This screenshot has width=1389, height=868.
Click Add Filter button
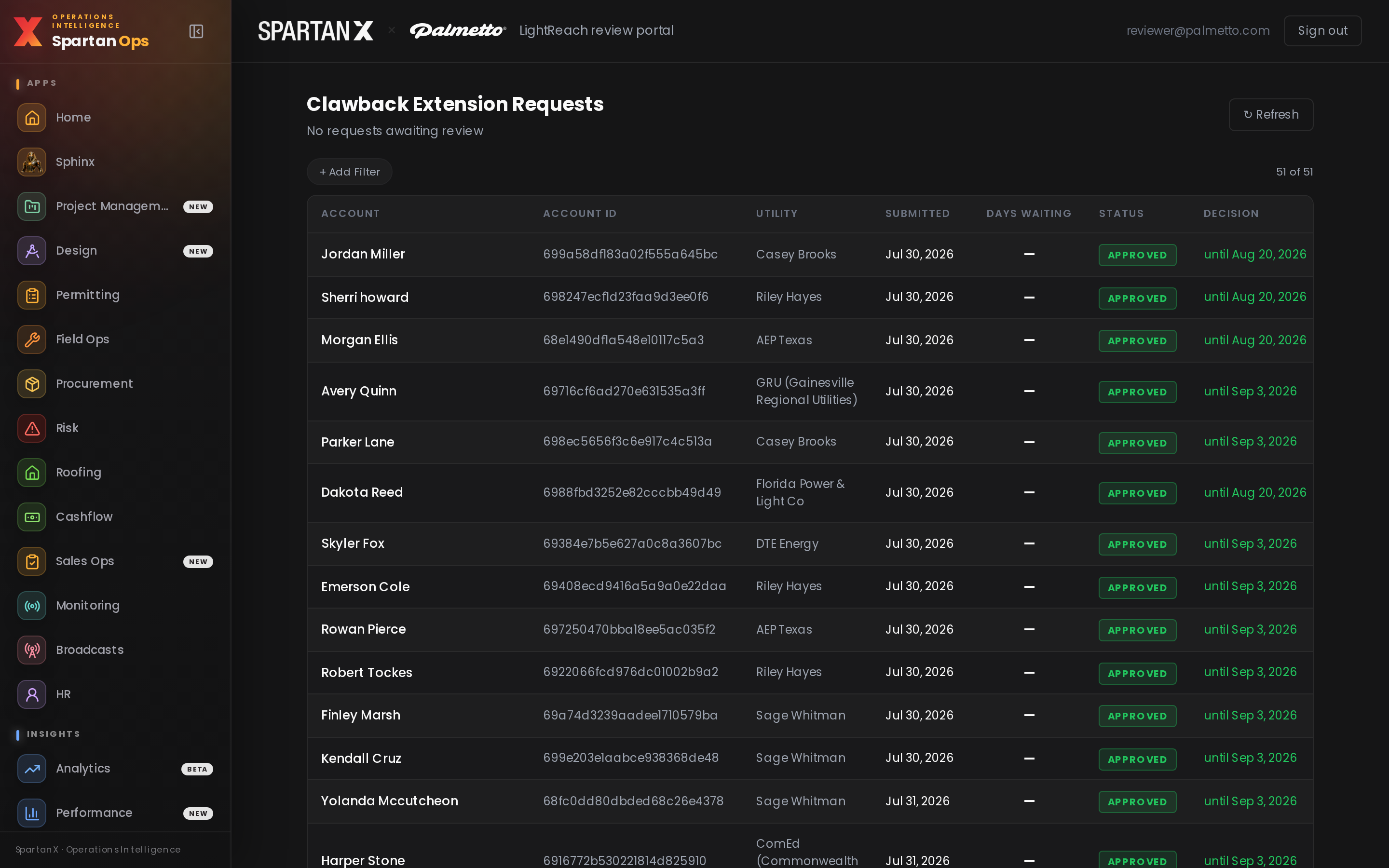[x=350, y=172]
